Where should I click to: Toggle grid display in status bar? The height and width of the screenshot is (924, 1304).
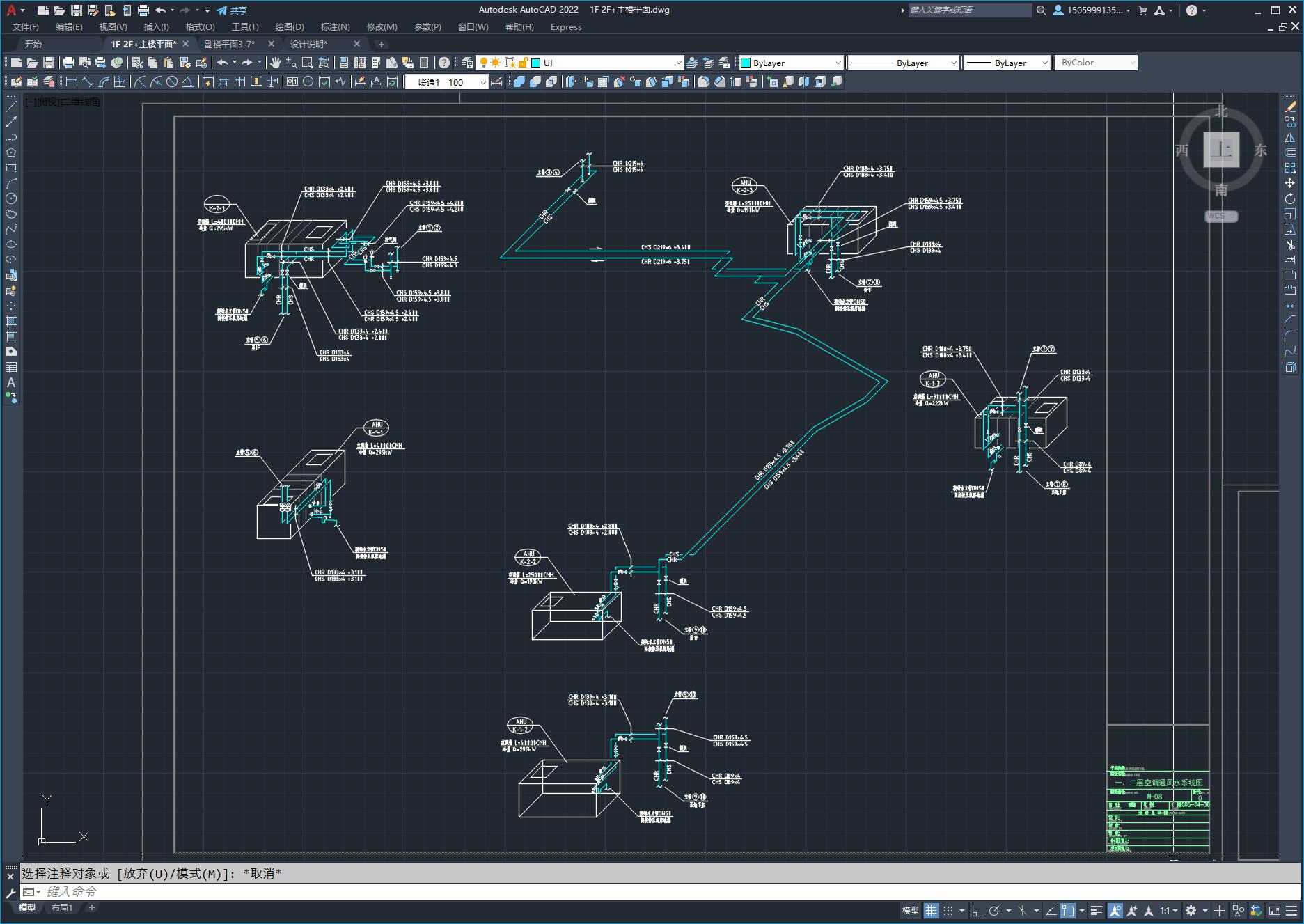click(931, 910)
